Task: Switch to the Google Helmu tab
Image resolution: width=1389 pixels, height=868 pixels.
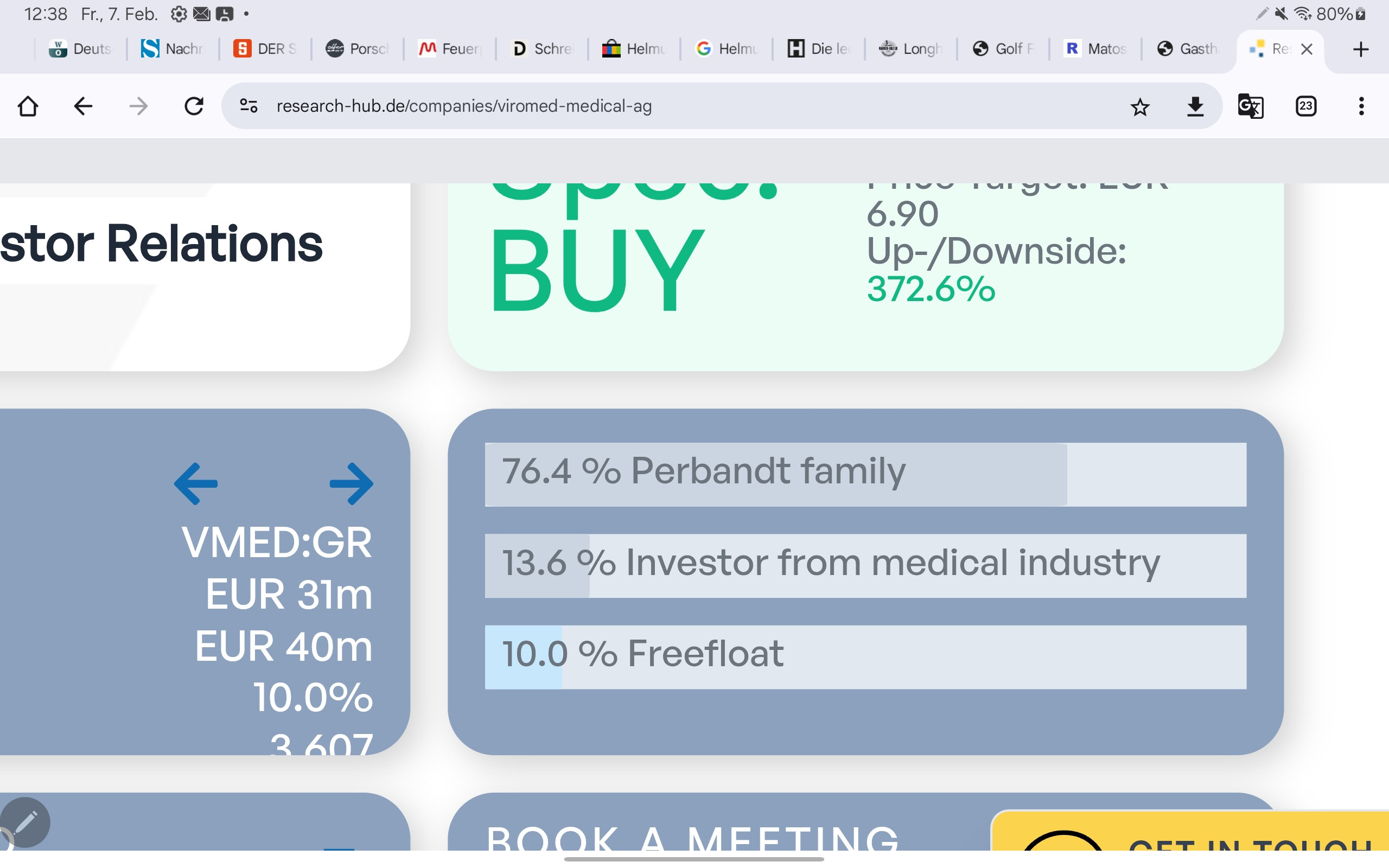Action: (726, 49)
